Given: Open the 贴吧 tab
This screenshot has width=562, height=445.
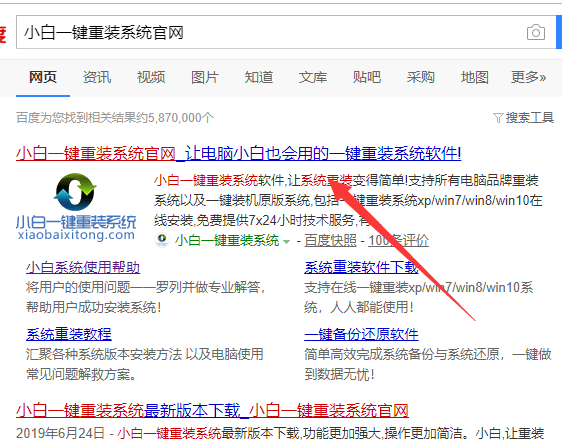Looking at the screenshot, I should [x=367, y=77].
